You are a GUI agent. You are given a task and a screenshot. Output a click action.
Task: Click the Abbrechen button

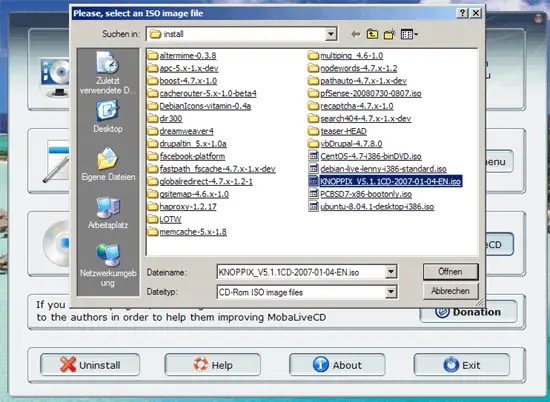tap(450, 291)
